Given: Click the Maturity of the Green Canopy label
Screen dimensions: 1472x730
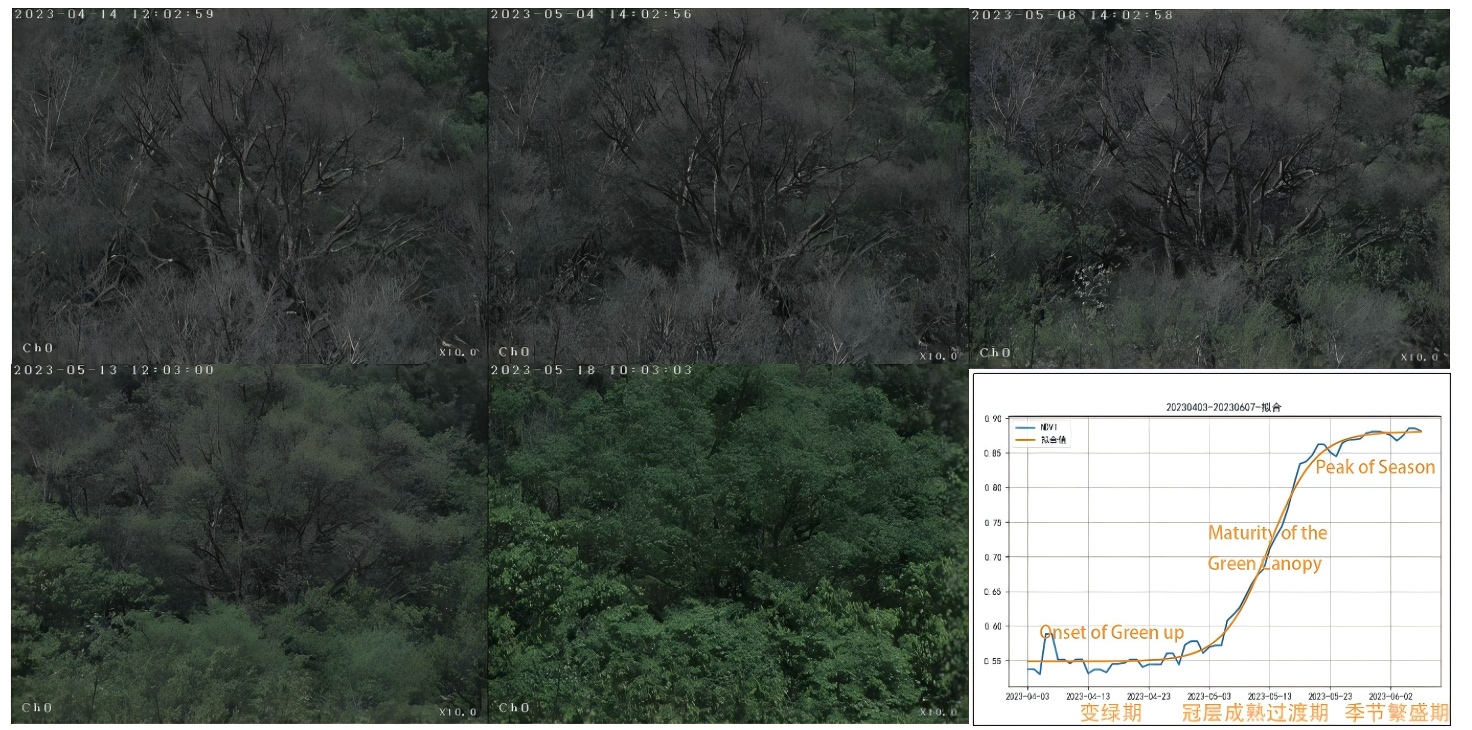Looking at the screenshot, I should coord(1266,548).
